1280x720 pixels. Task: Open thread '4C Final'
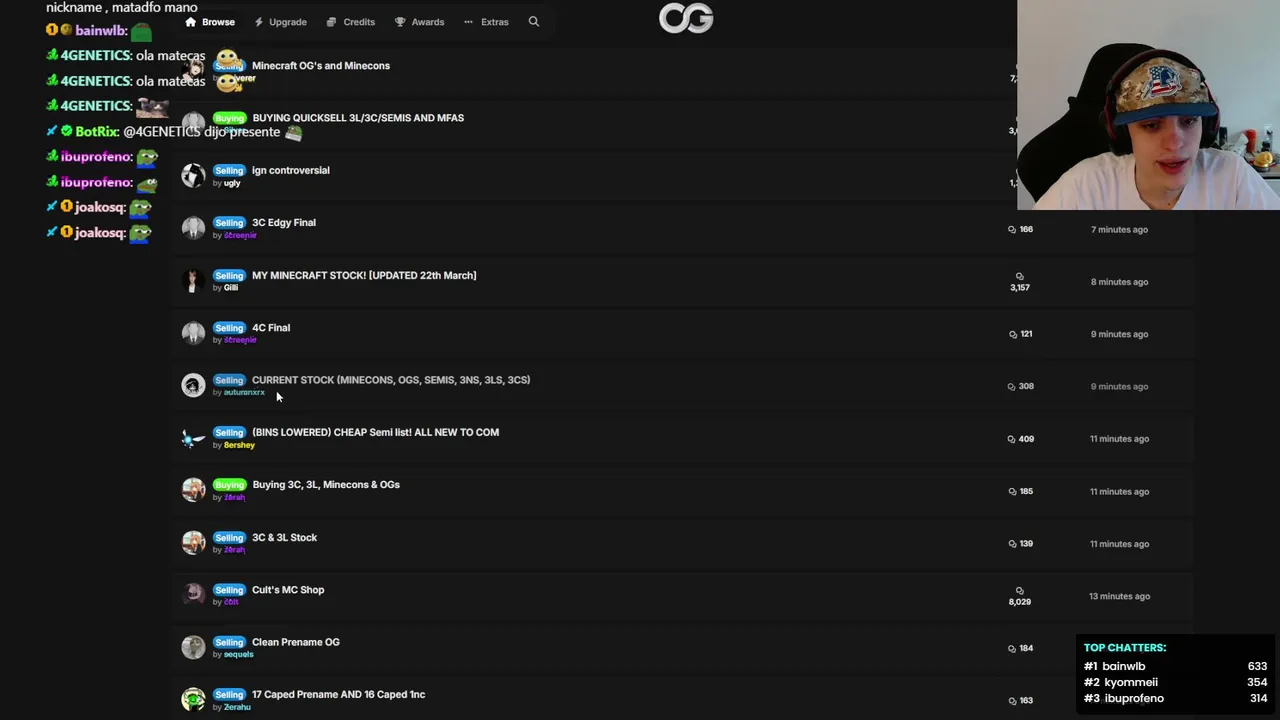[271, 328]
